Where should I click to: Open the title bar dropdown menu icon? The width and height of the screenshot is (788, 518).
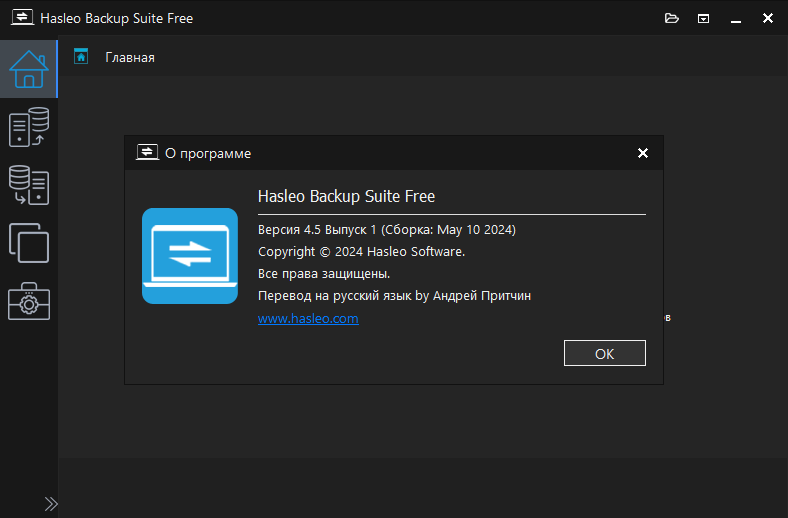coord(704,19)
